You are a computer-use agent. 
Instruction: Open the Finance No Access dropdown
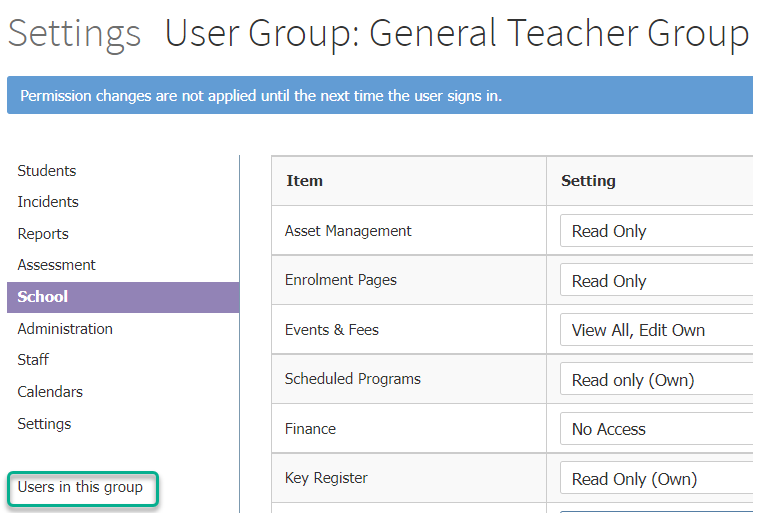tap(657, 429)
